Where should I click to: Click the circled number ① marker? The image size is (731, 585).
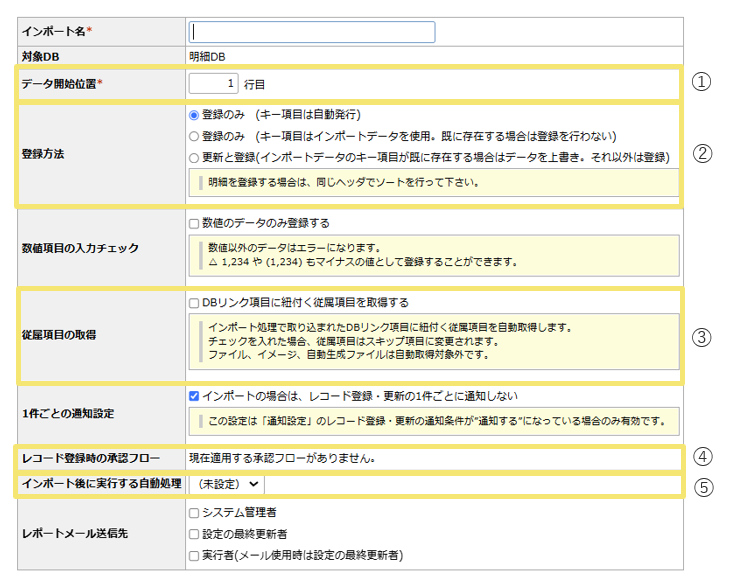(x=702, y=83)
